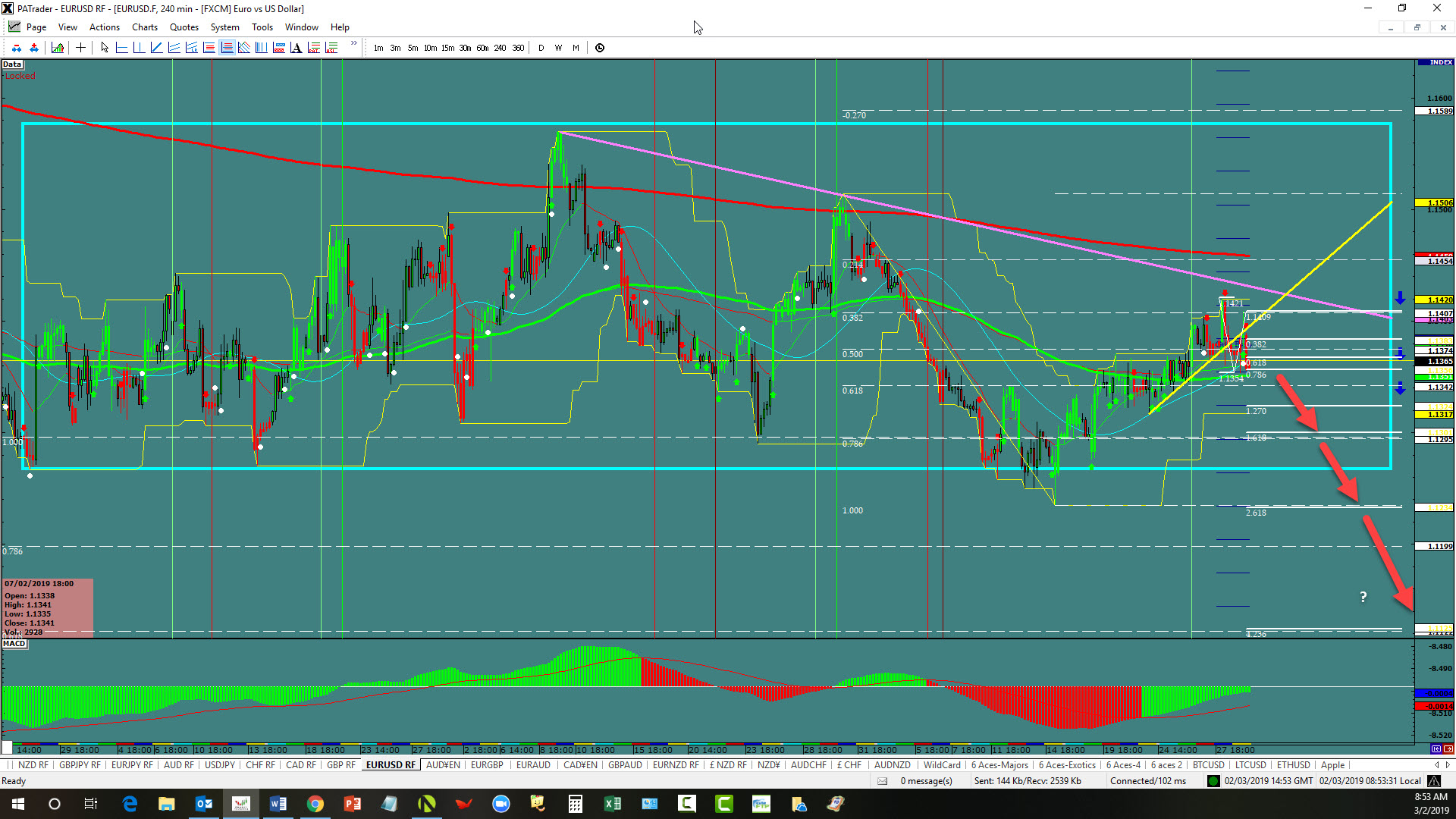Click the red-blue expand chart icon
Screen dimensions: 1456x819
(34, 48)
